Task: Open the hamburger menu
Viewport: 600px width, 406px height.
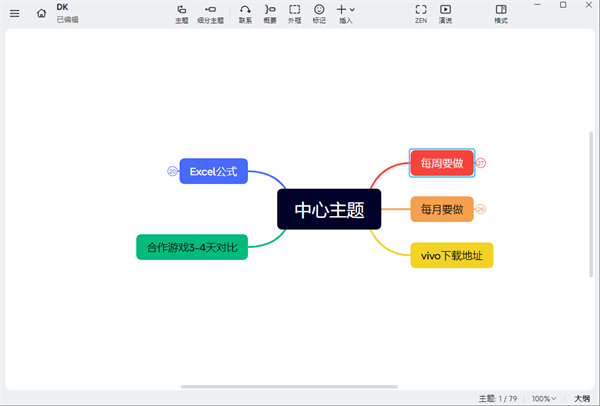Action: 14,13
